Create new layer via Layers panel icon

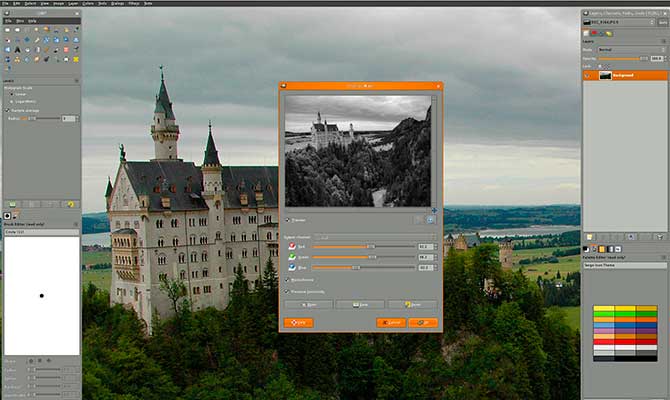589,237
